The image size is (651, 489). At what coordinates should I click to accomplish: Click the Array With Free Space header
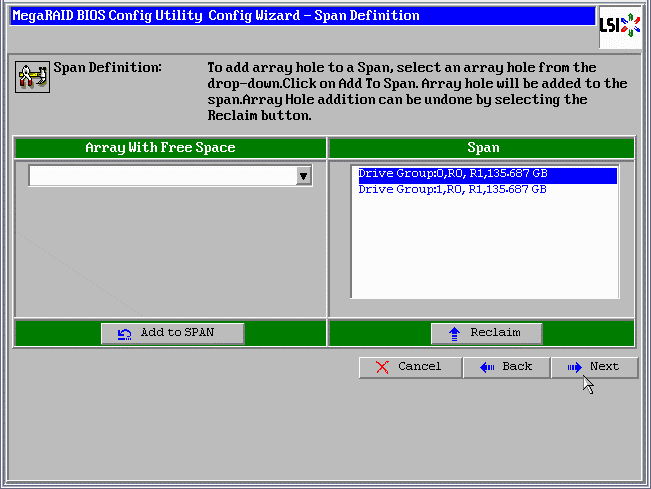click(x=170, y=148)
